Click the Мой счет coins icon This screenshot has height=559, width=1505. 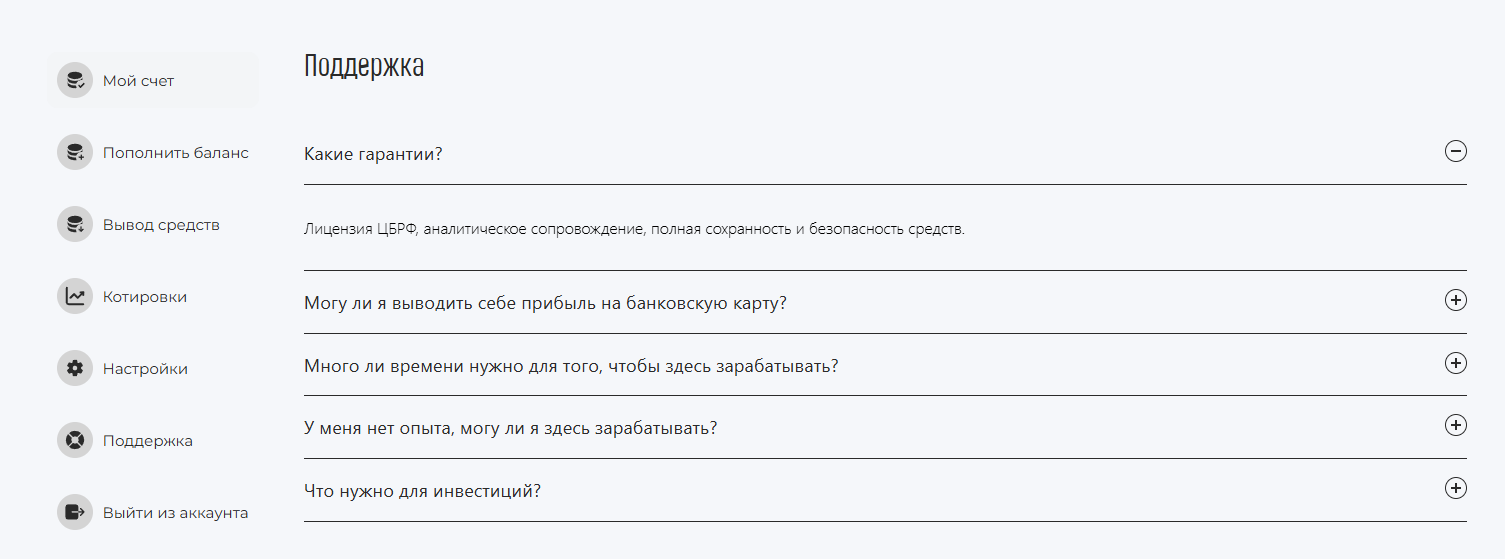tap(75, 80)
